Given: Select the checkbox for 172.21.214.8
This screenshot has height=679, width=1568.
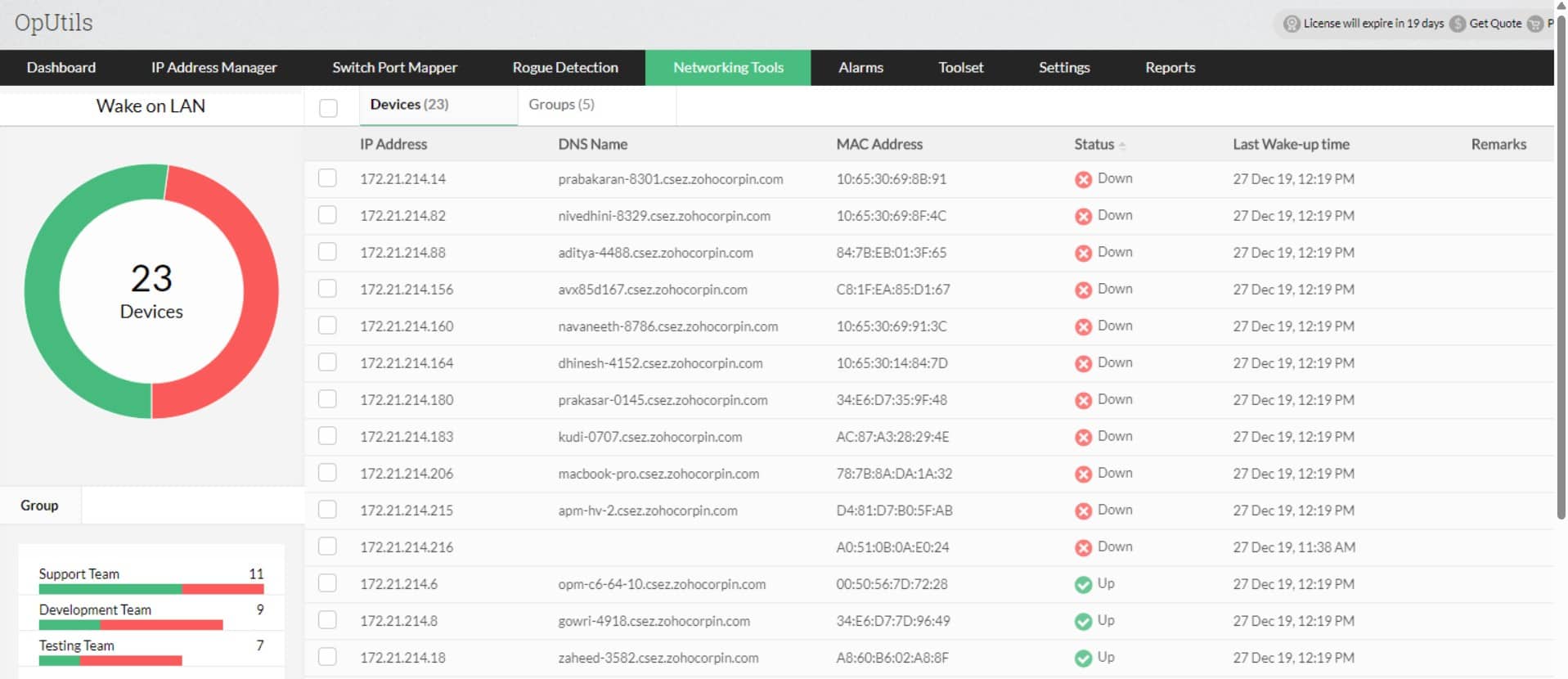Looking at the screenshot, I should 327,620.
